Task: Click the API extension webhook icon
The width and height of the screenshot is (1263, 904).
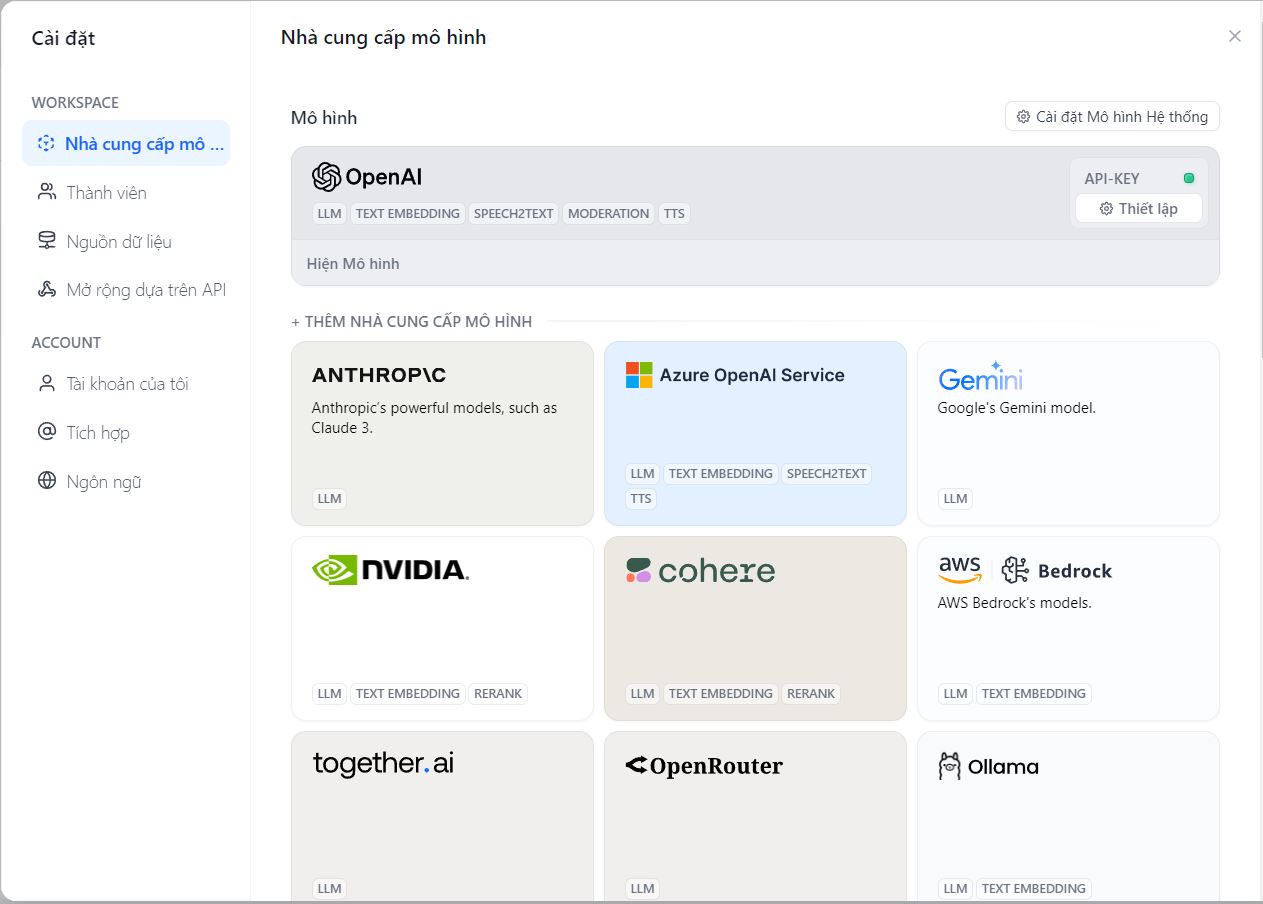Action: coord(46,290)
